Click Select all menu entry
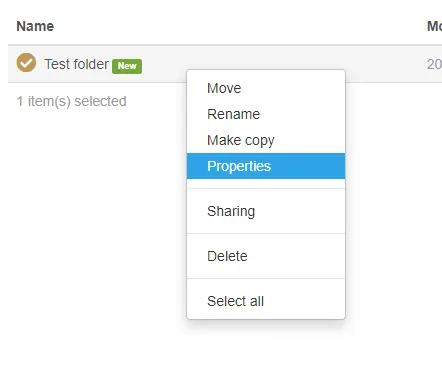 (x=266, y=301)
